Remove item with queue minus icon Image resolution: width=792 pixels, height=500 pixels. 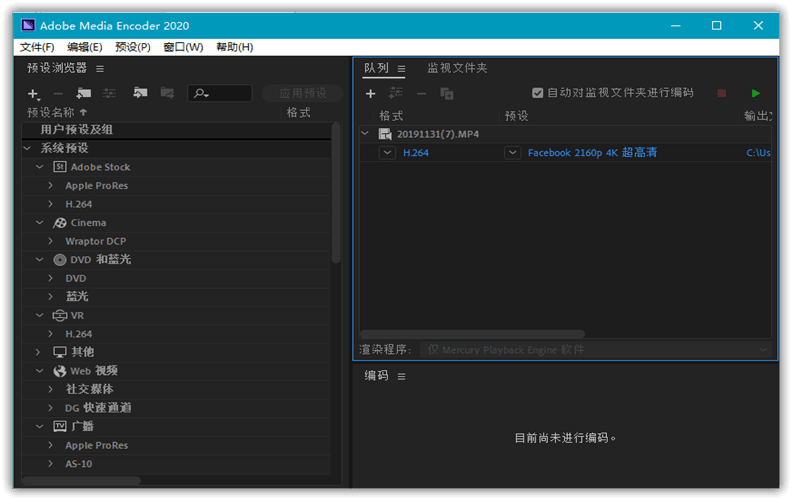pos(421,94)
